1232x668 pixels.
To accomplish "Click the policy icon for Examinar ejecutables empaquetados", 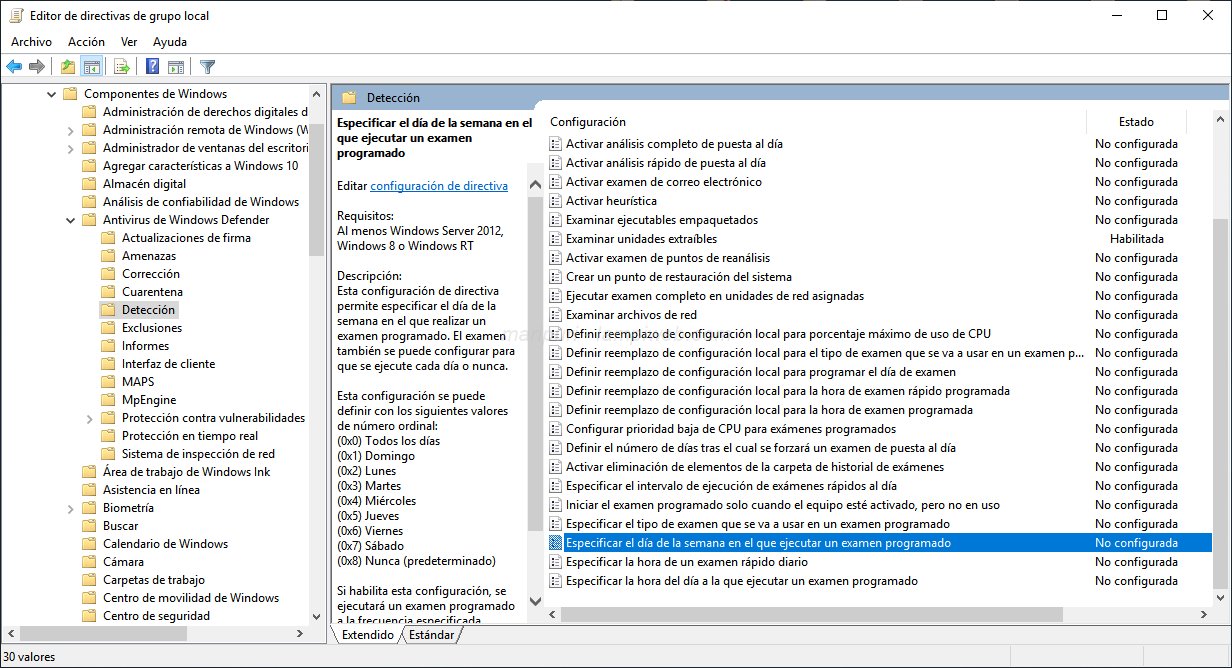I will tap(556, 220).
